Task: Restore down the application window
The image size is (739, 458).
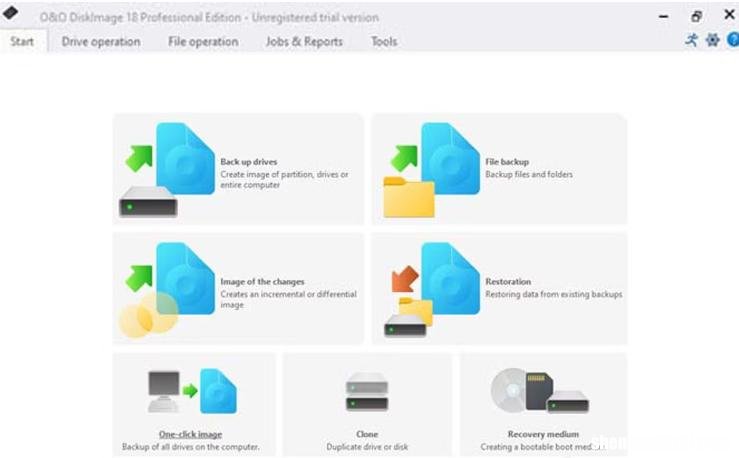Action: [x=696, y=16]
